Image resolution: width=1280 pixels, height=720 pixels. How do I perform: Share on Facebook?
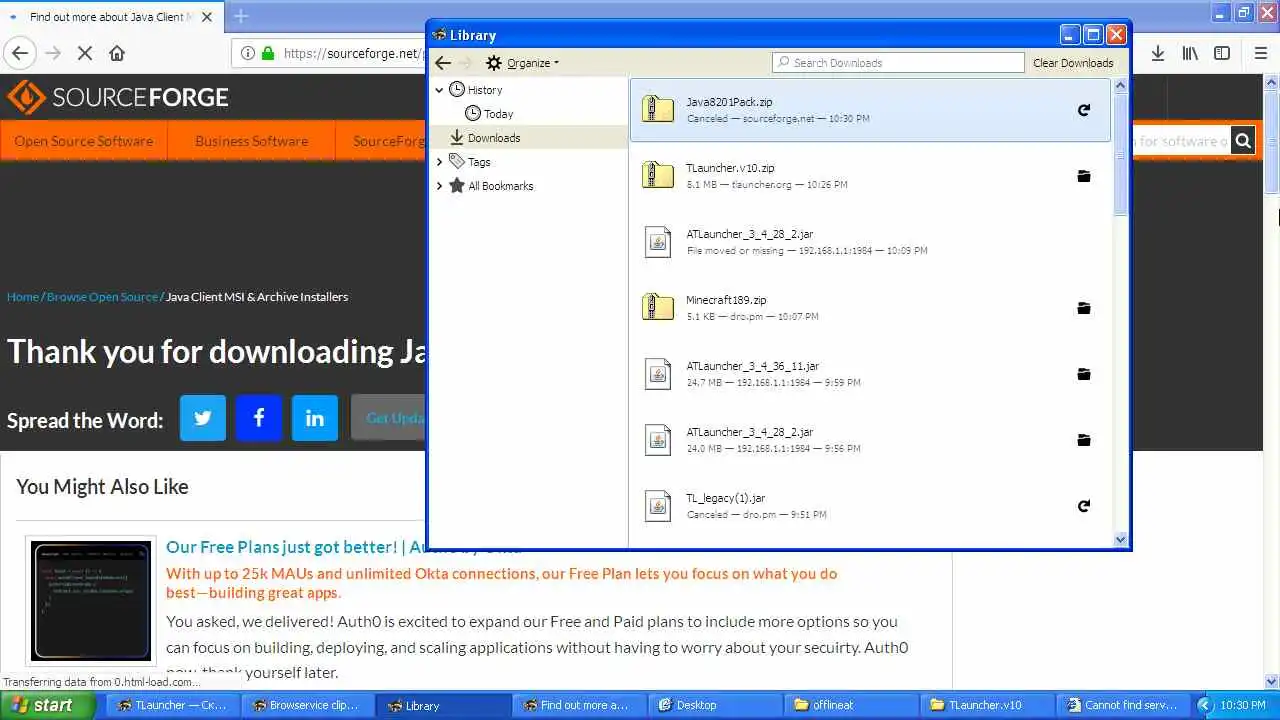pos(259,418)
